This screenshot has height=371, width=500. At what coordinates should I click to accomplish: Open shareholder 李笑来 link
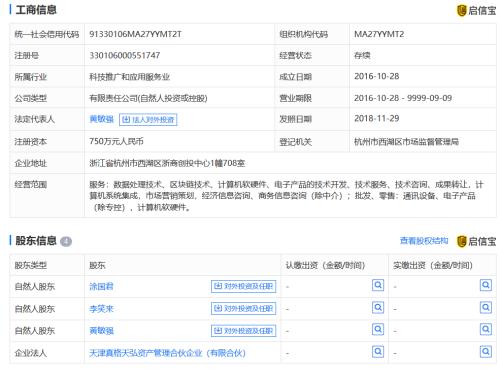(x=101, y=309)
